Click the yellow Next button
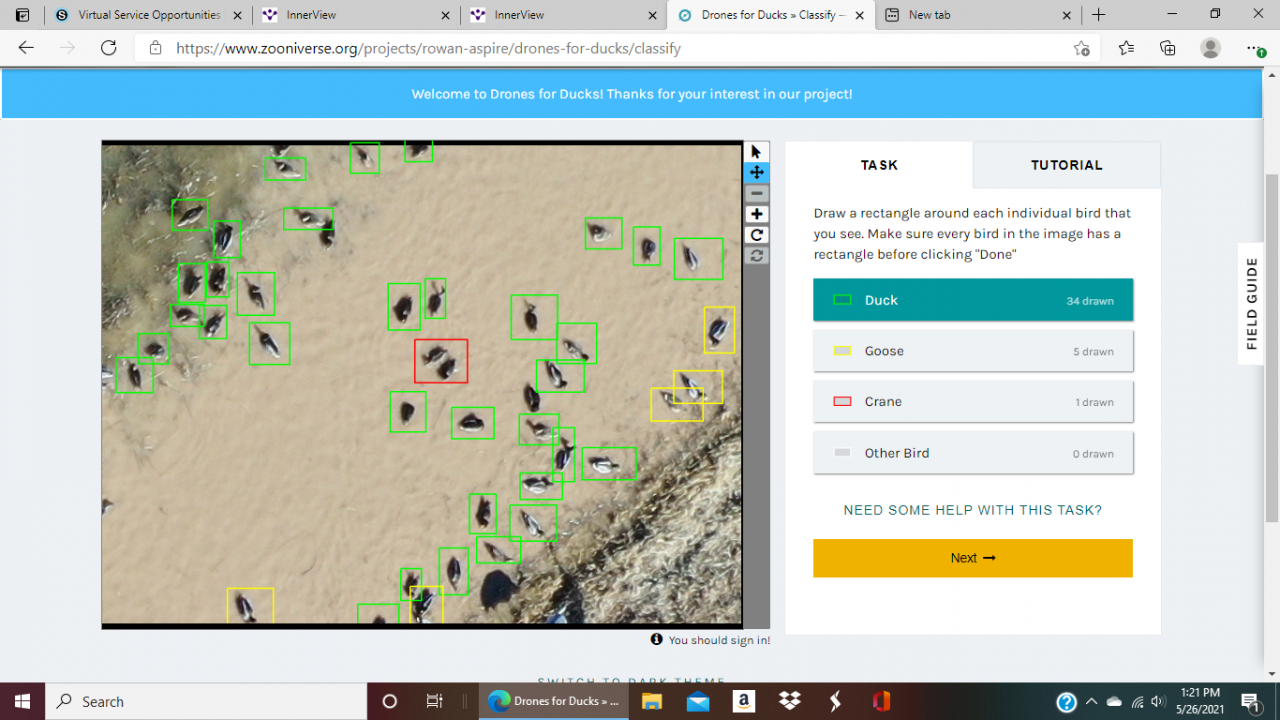 [973, 558]
